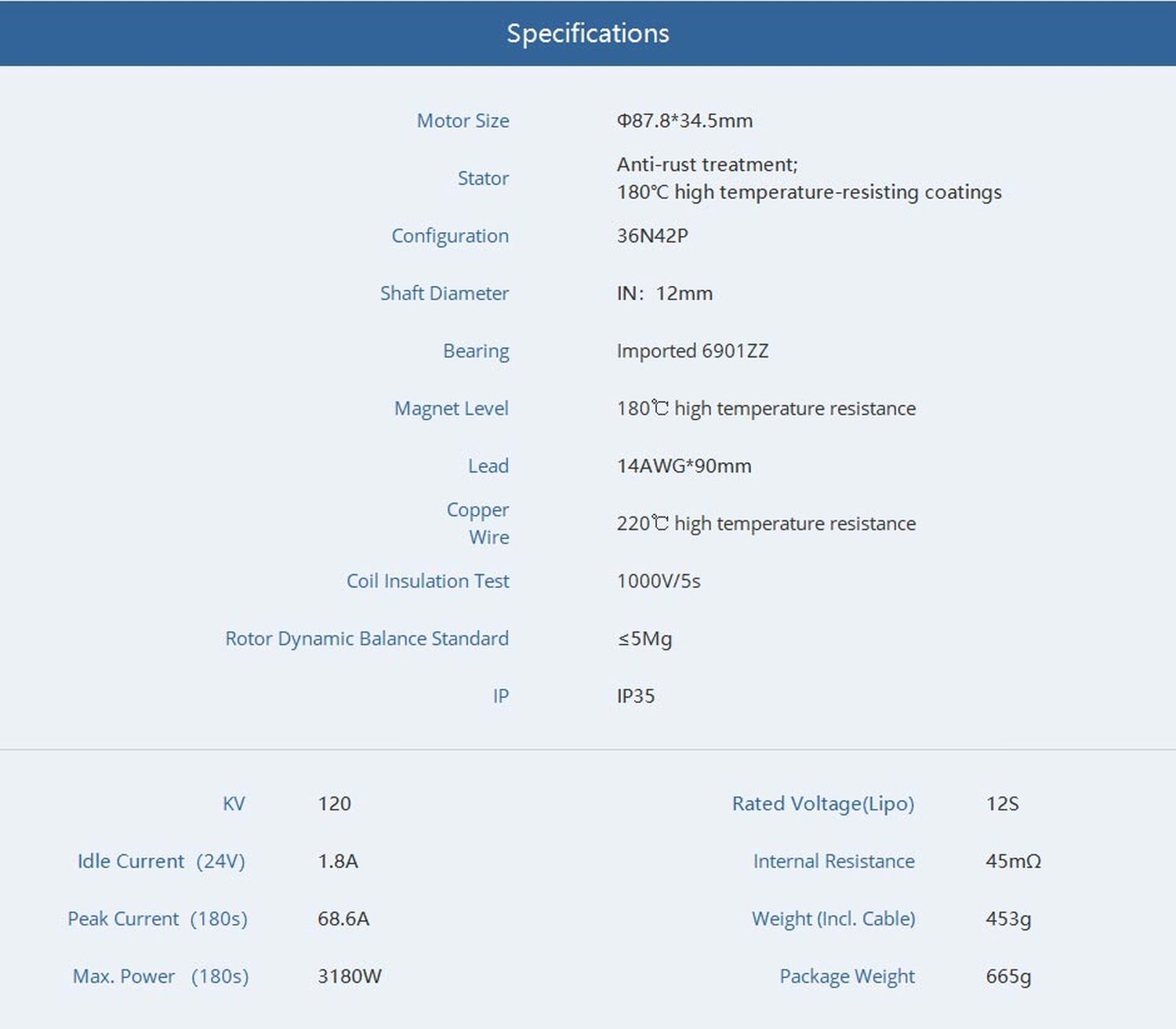Click the Stator label
The image size is (1176, 1029).
coord(483,179)
